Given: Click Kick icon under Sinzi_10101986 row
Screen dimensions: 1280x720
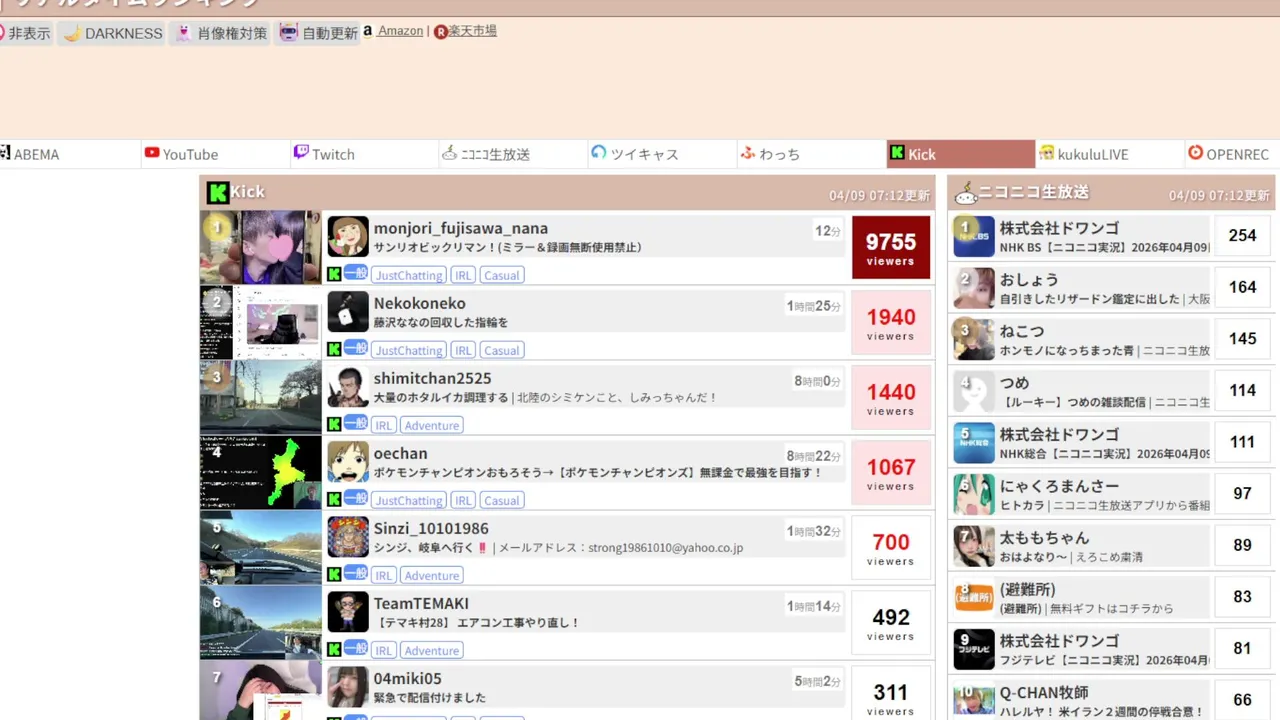Looking at the screenshot, I should point(334,574).
